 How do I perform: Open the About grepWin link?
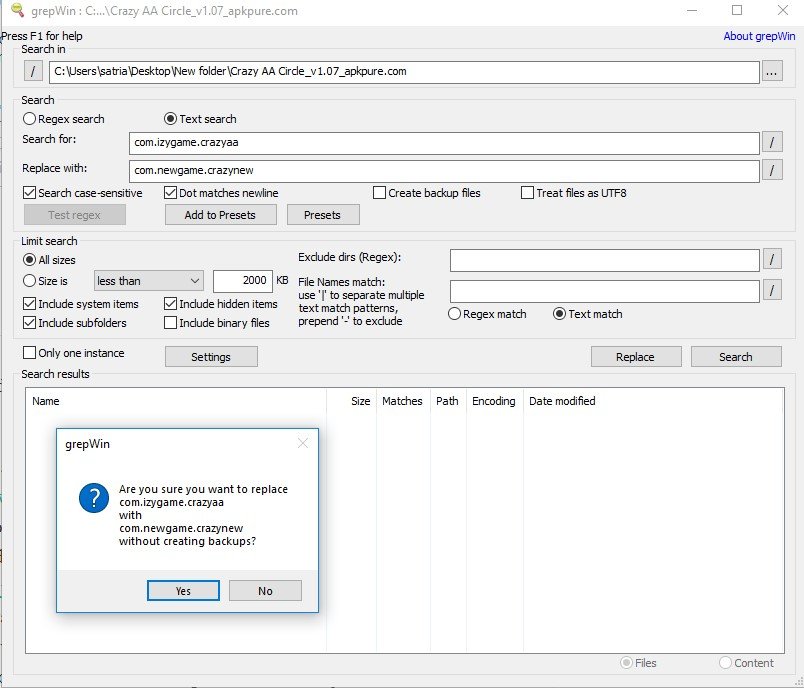pyautogui.click(x=759, y=36)
